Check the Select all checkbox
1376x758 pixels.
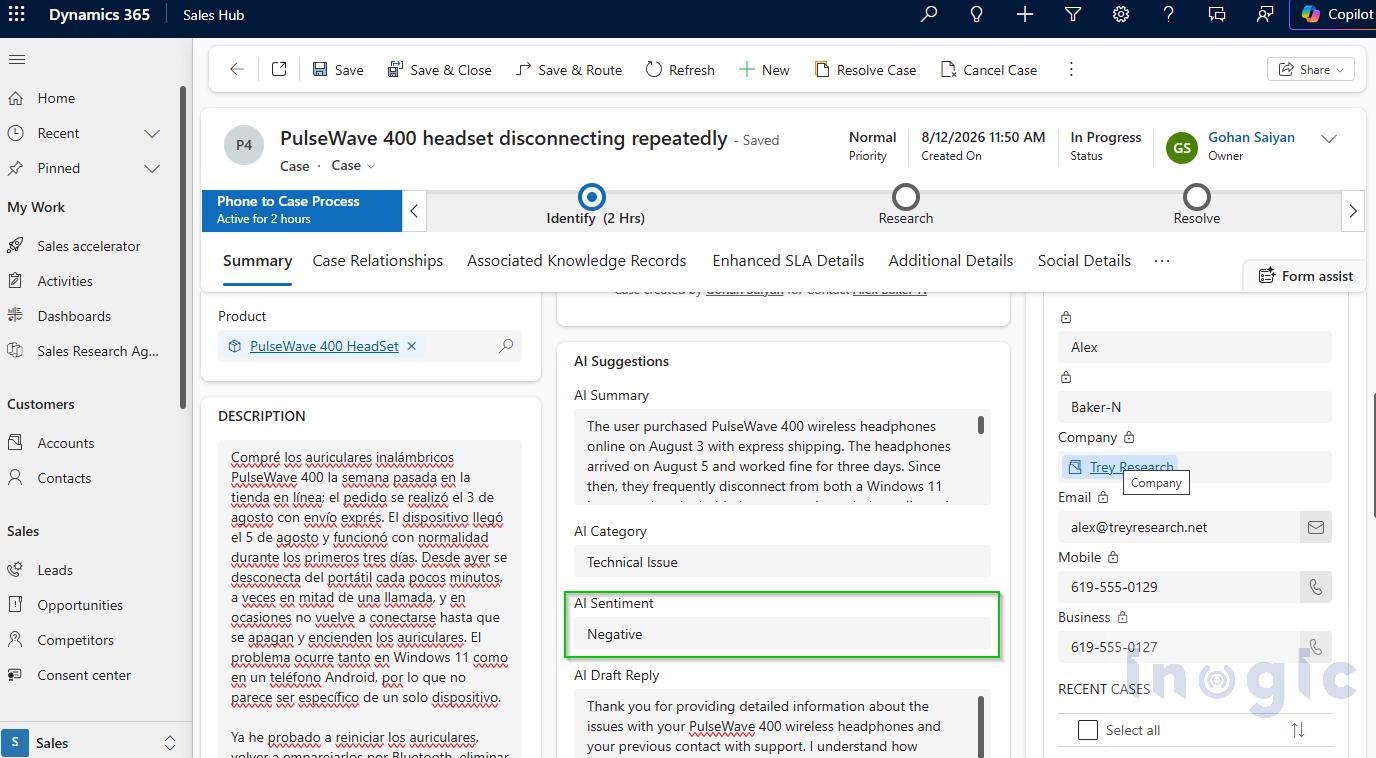point(1088,730)
